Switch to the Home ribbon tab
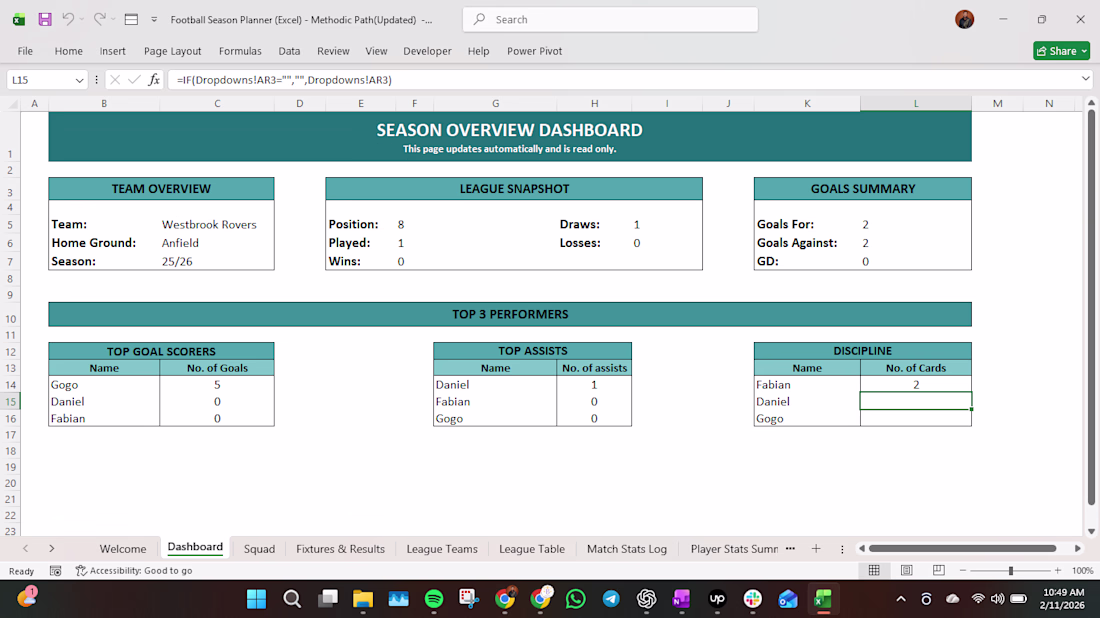 pos(69,51)
